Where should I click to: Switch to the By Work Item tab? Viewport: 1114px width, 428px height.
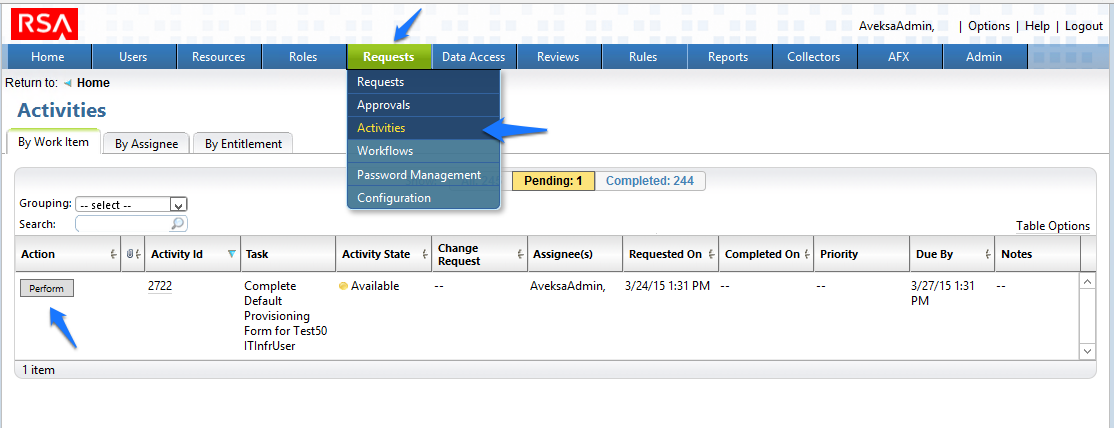pyautogui.click(x=53, y=141)
